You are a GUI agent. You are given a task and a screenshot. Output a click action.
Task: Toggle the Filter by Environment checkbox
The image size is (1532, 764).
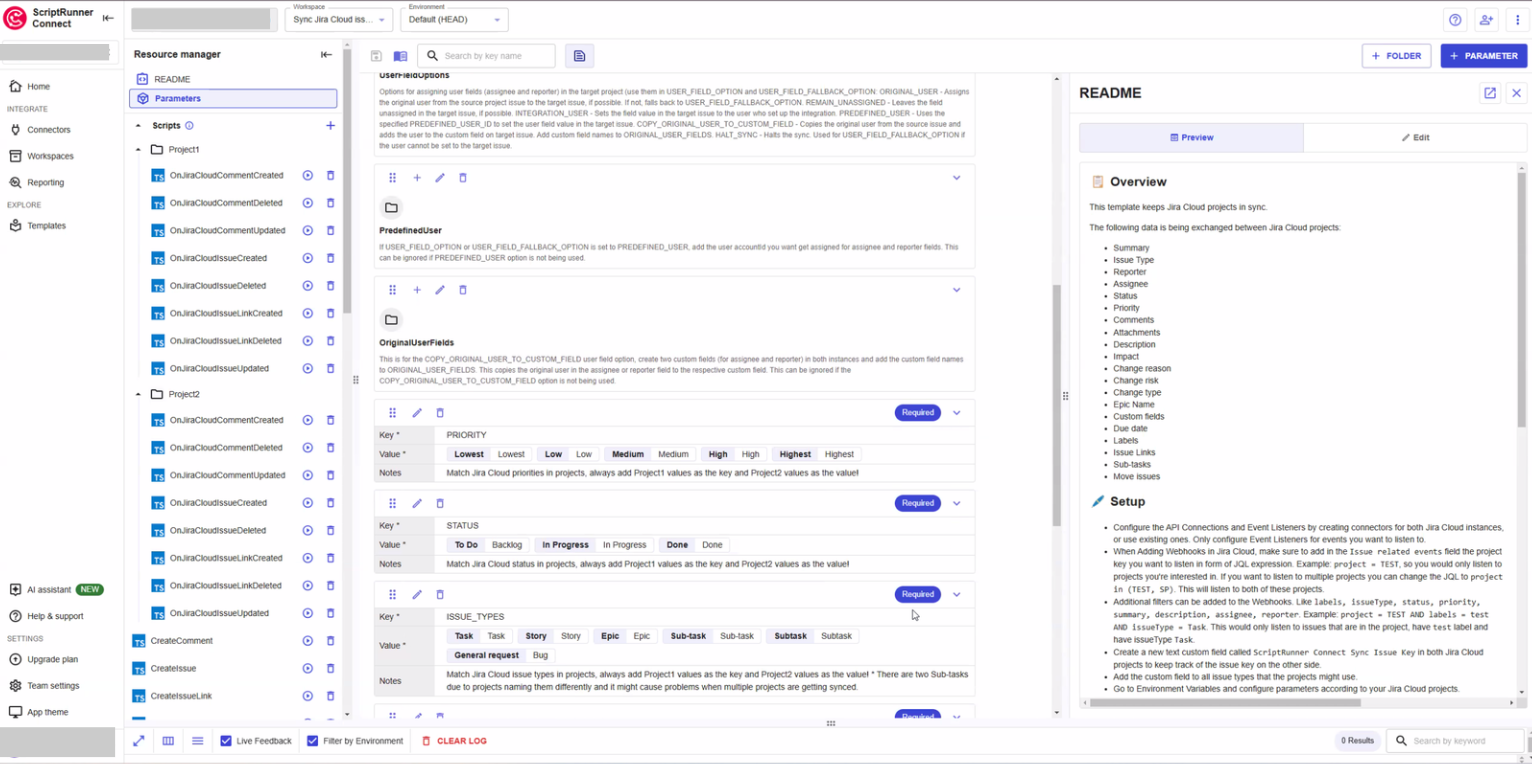coord(313,741)
